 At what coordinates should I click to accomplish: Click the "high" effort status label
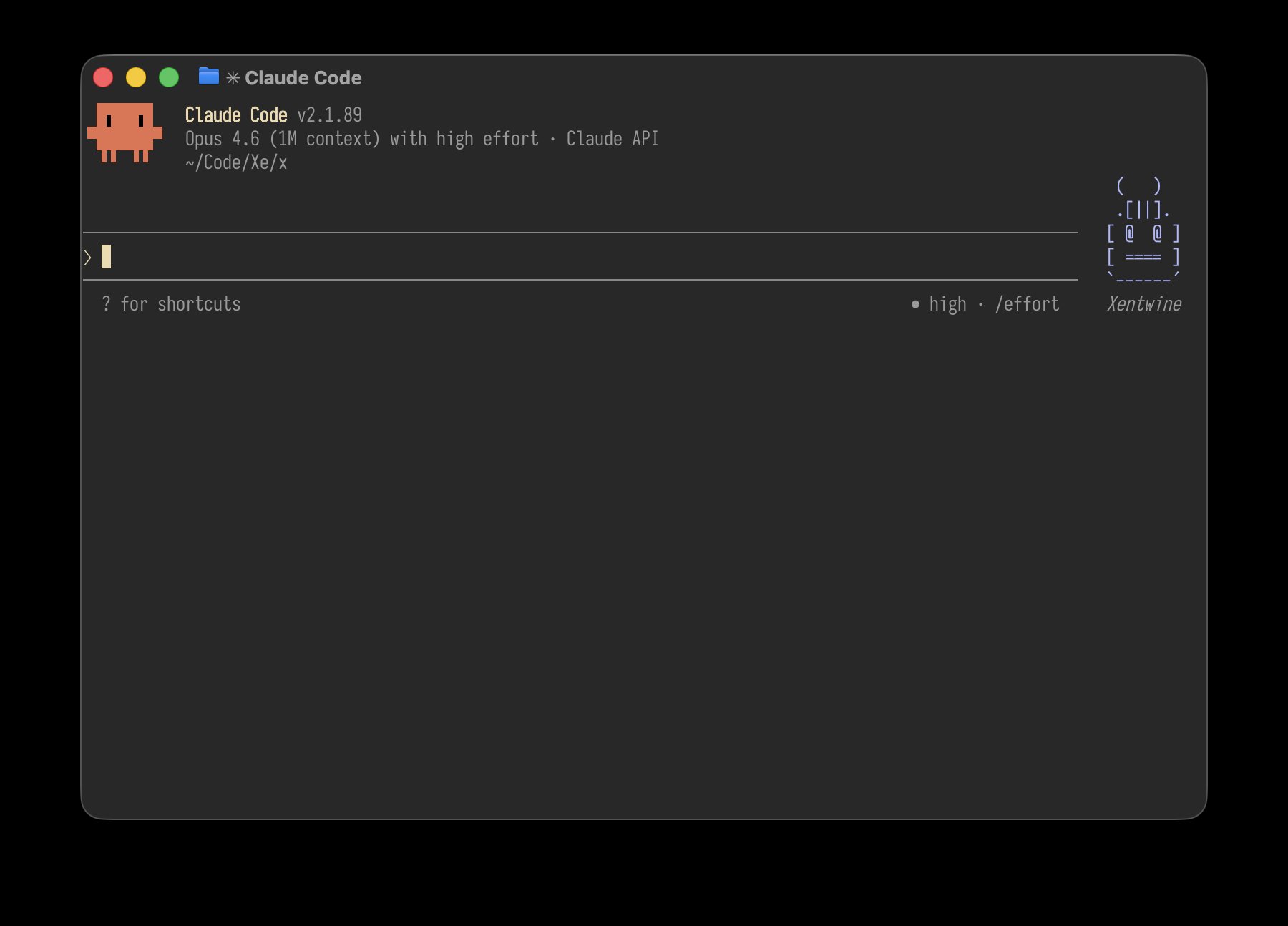point(947,304)
